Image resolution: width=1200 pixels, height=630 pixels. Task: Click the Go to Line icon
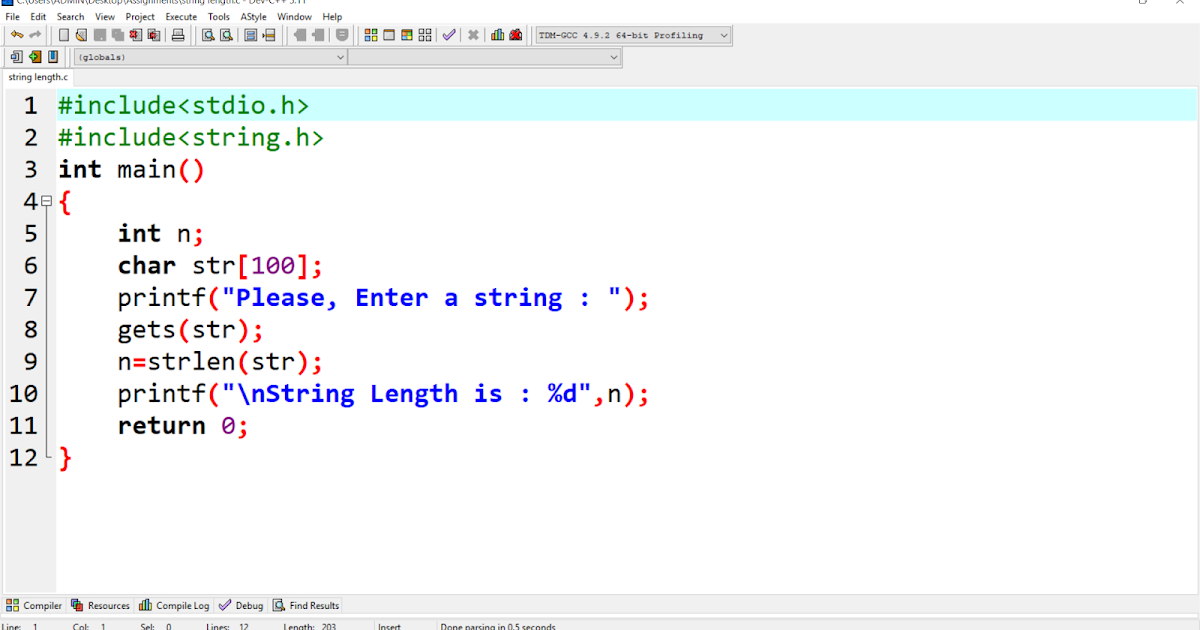tap(268, 35)
